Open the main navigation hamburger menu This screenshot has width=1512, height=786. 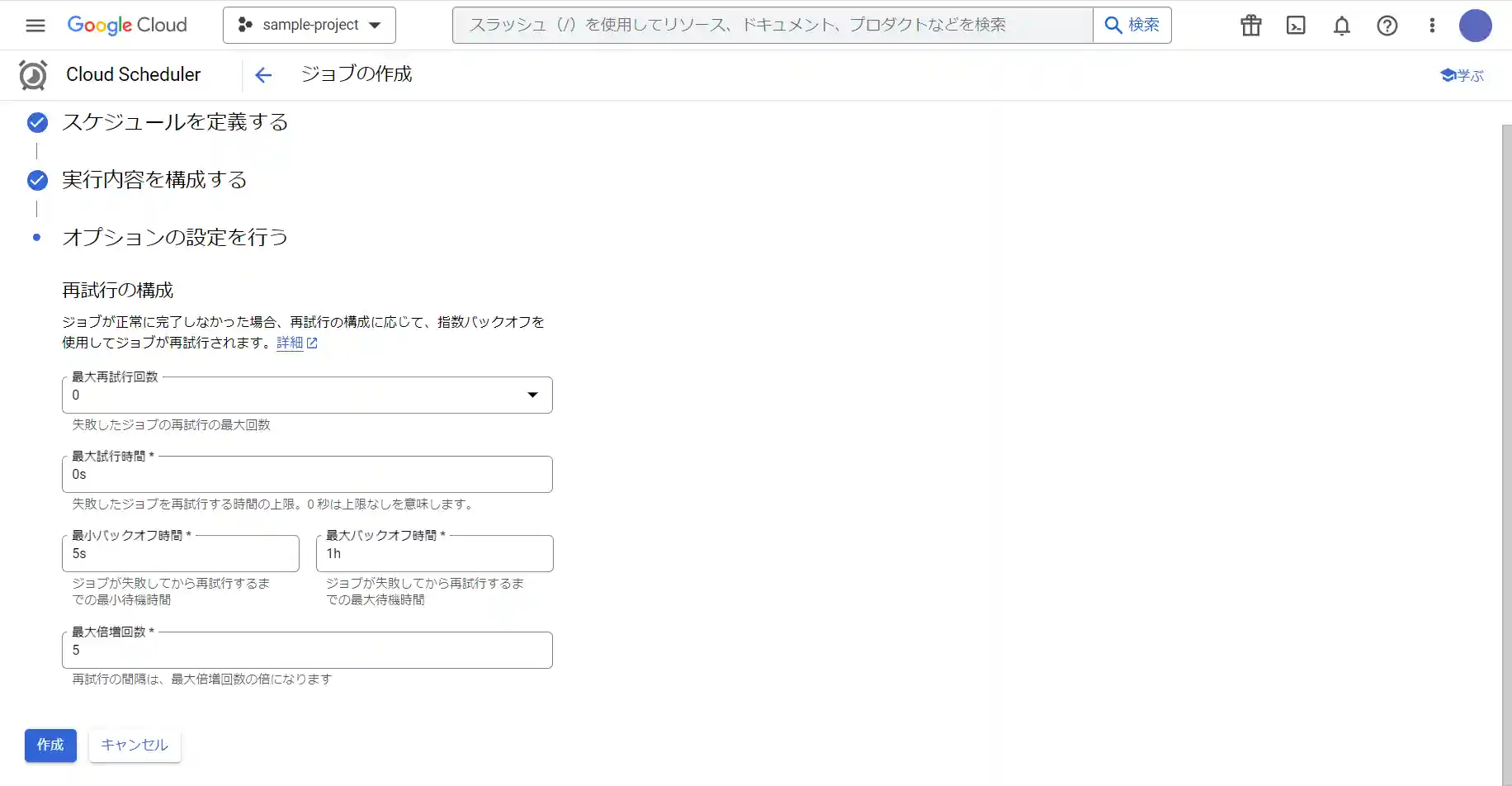pyautogui.click(x=35, y=25)
